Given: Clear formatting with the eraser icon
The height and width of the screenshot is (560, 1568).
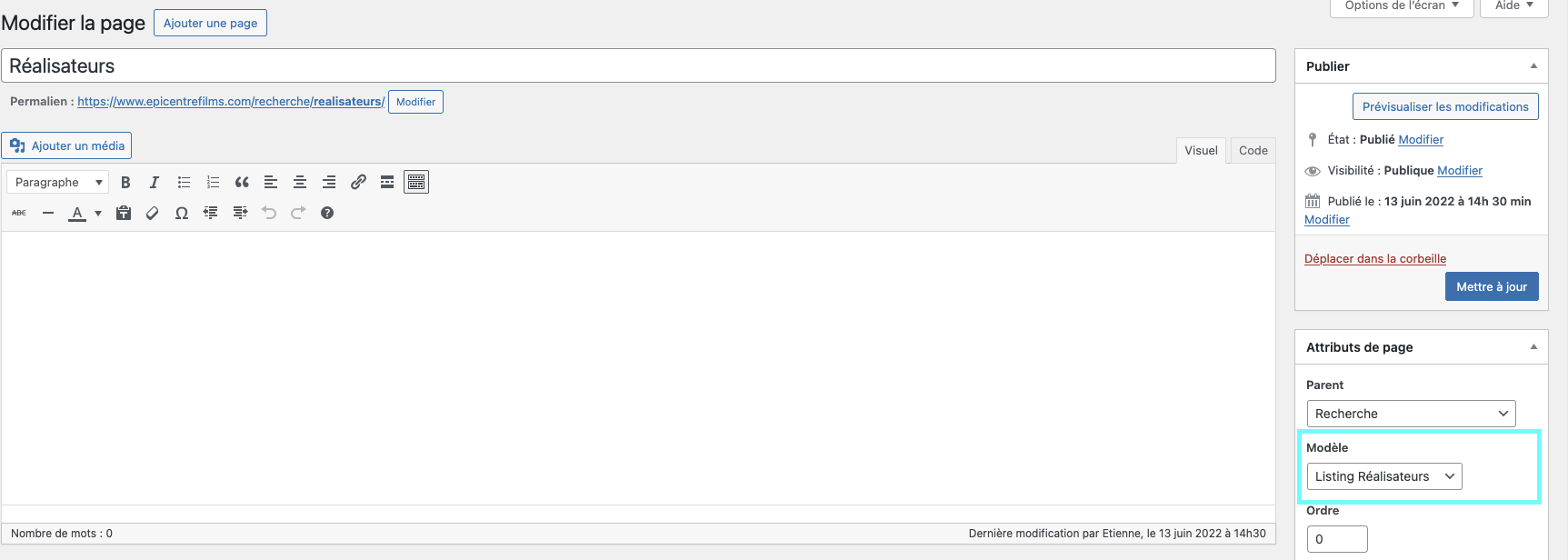Looking at the screenshot, I should tap(153, 213).
